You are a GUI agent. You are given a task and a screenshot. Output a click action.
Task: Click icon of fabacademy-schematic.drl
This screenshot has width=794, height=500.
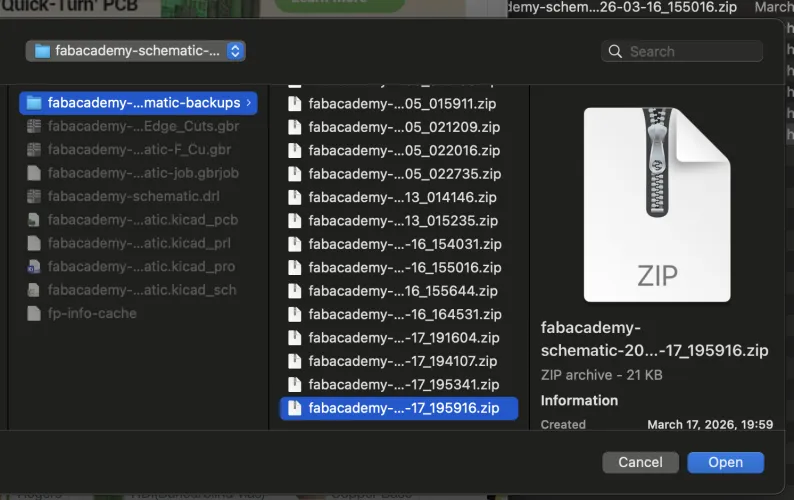click(34, 196)
